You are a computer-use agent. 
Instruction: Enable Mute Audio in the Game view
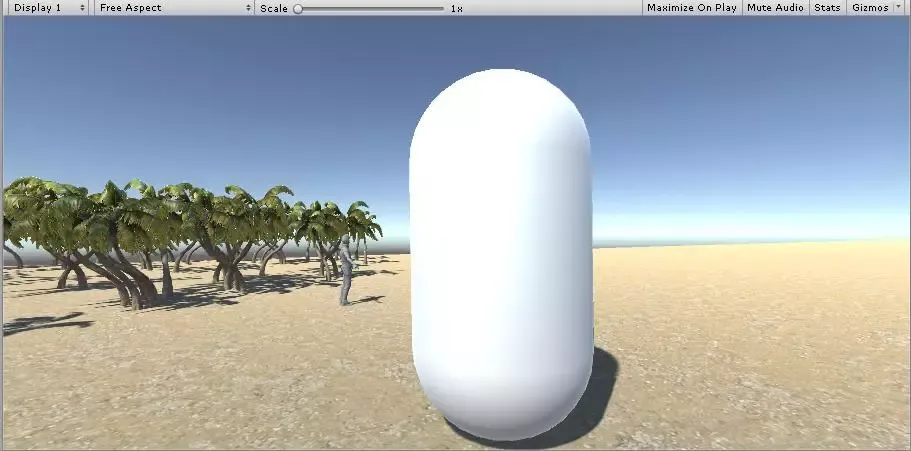click(775, 8)
